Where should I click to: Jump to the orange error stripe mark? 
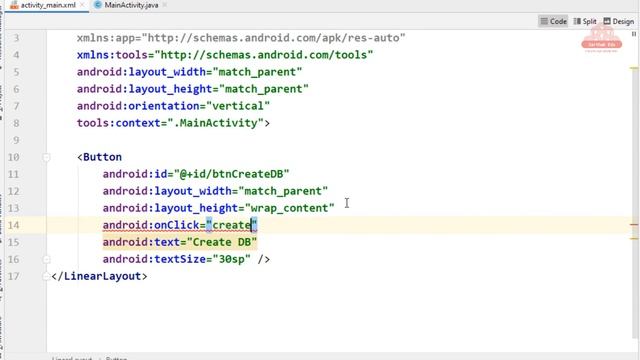click(634, 225)
